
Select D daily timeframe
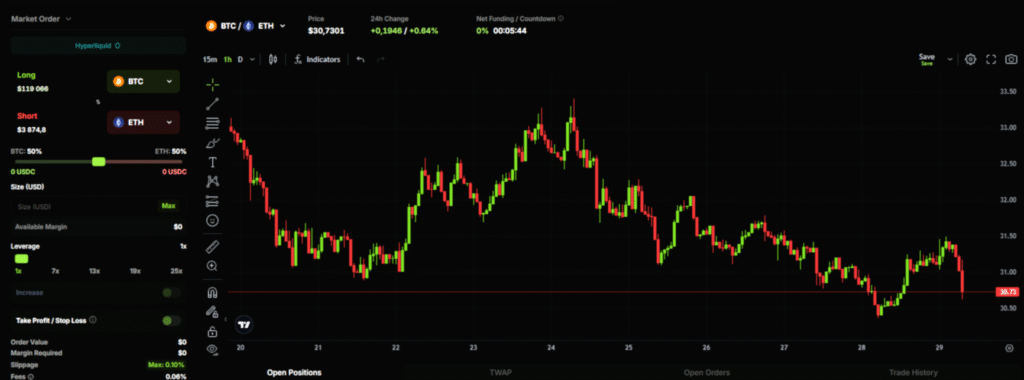240,59
